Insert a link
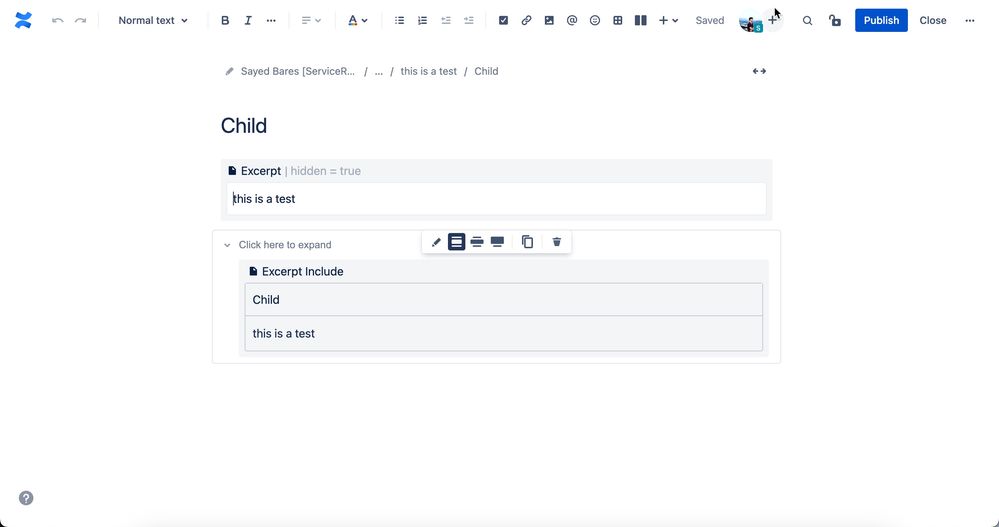This screenshot has width=999, height=527. 526,20
